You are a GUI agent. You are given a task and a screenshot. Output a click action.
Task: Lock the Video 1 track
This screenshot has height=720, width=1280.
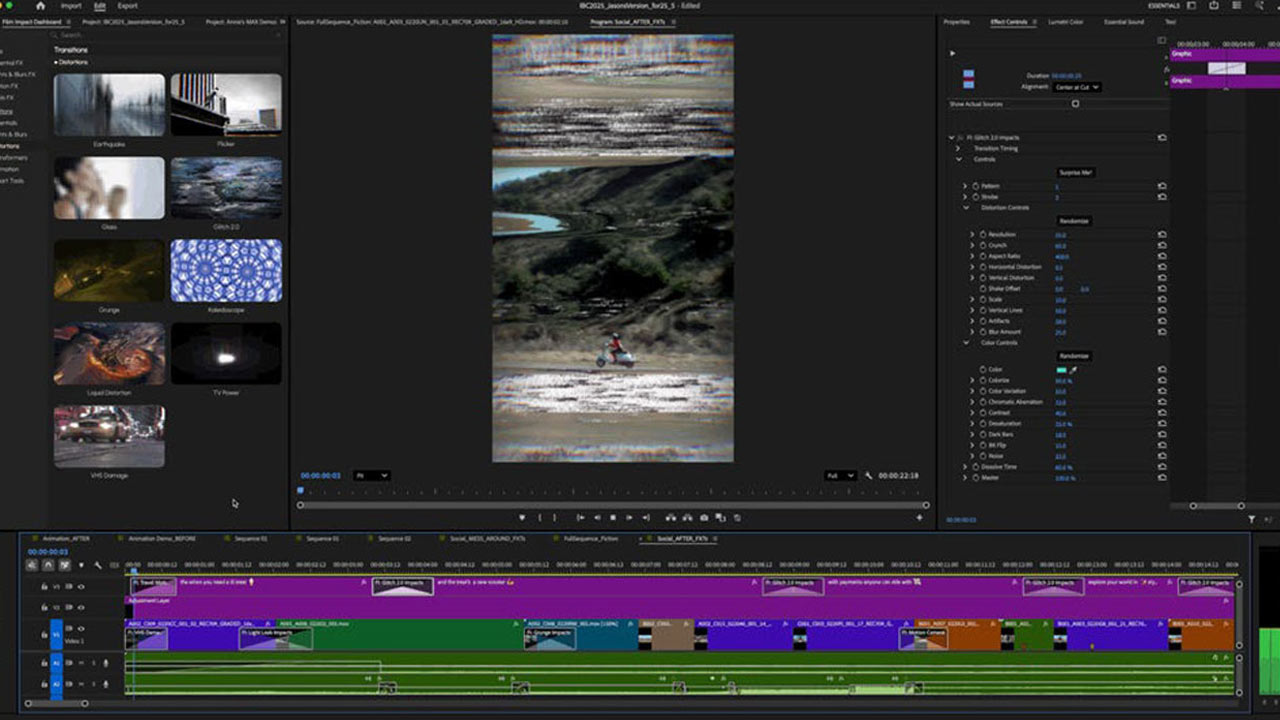pos(44,635)
